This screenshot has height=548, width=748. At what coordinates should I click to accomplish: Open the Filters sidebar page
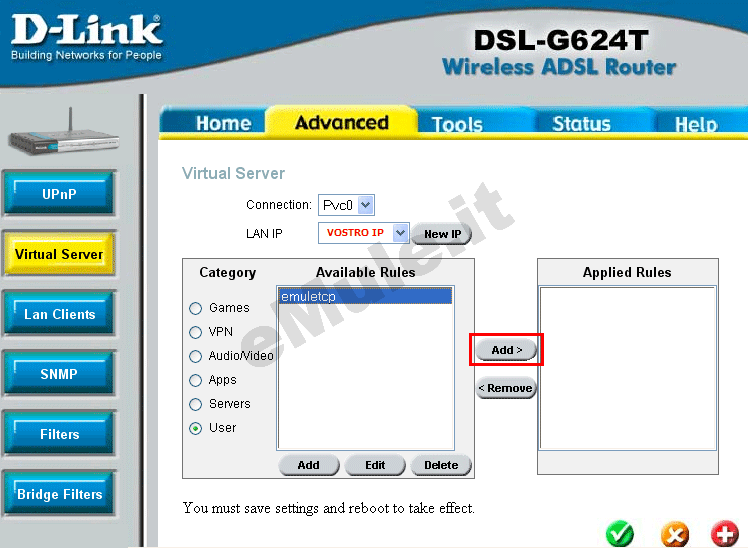tap(59, 434)
